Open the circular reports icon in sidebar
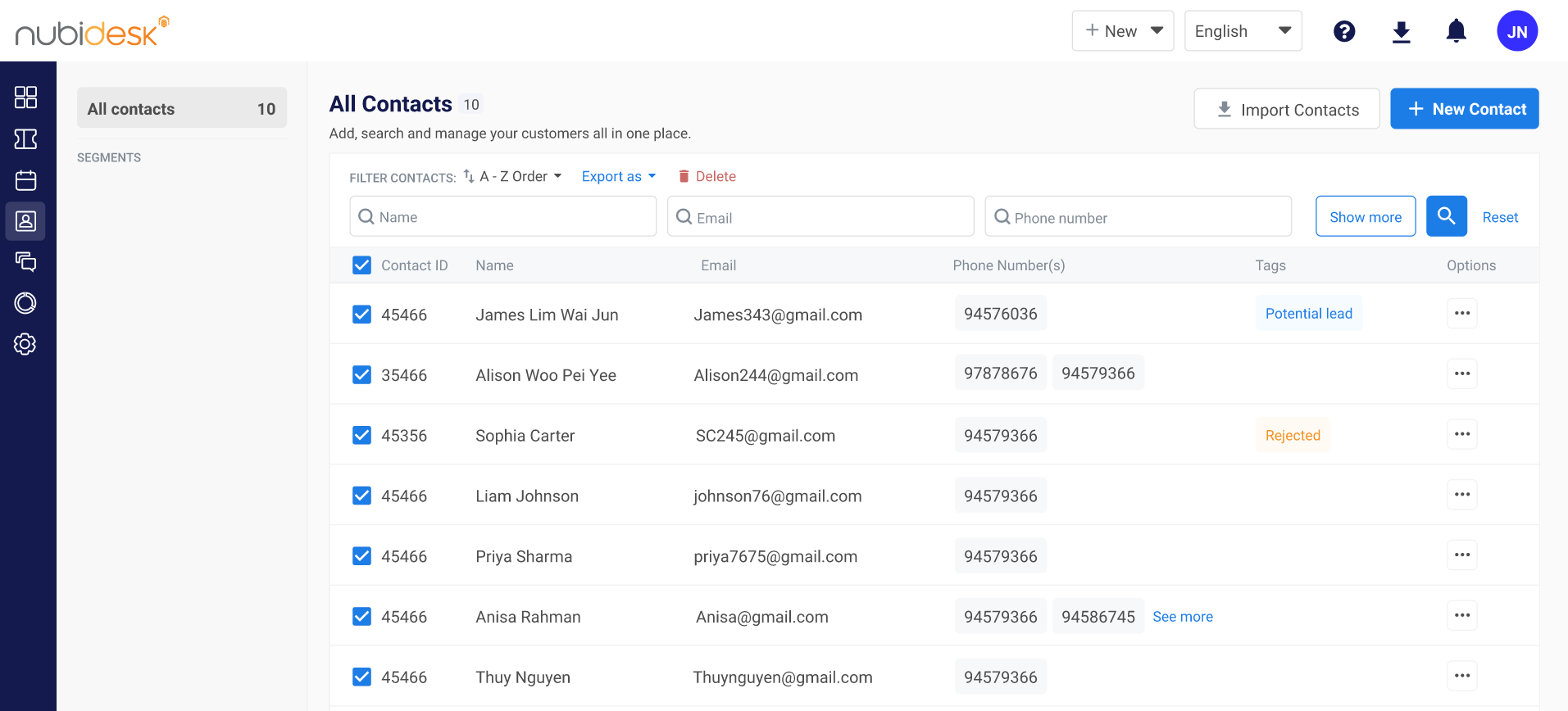 click(x=25, y=303)
